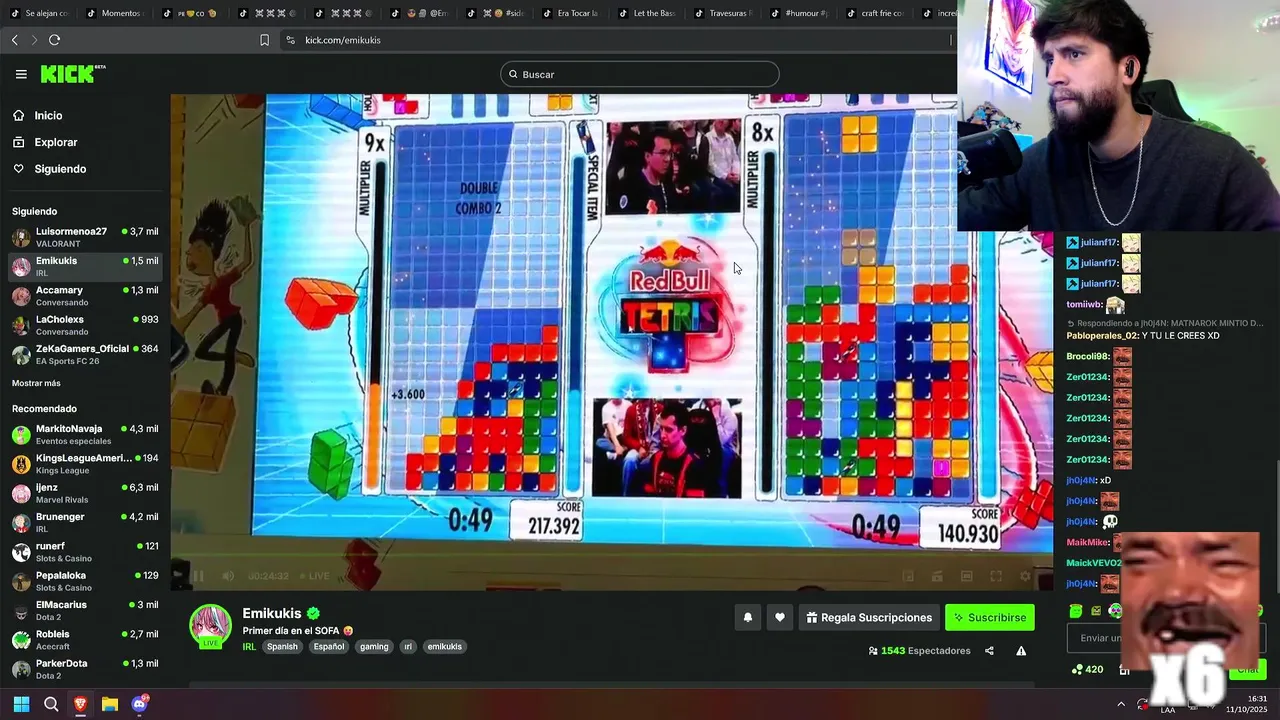Open MarkitoNavaja recommended channel
This screenshot has width=1280, height=720.
(85, 434)
